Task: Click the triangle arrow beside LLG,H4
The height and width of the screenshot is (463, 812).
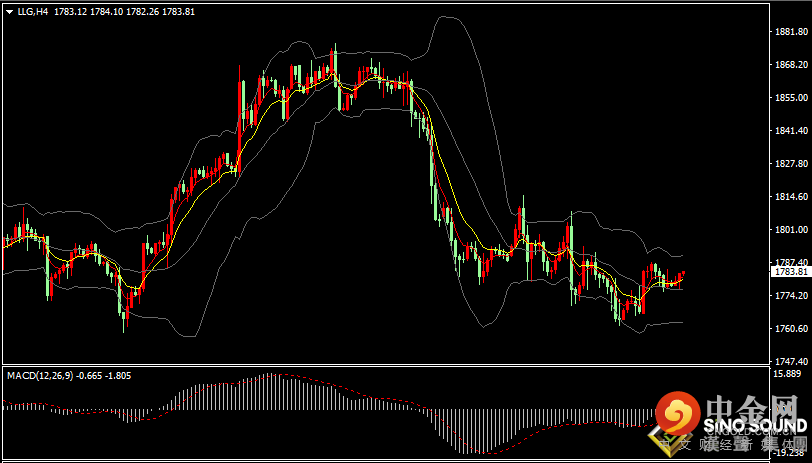Action: [x=9, y=12]
